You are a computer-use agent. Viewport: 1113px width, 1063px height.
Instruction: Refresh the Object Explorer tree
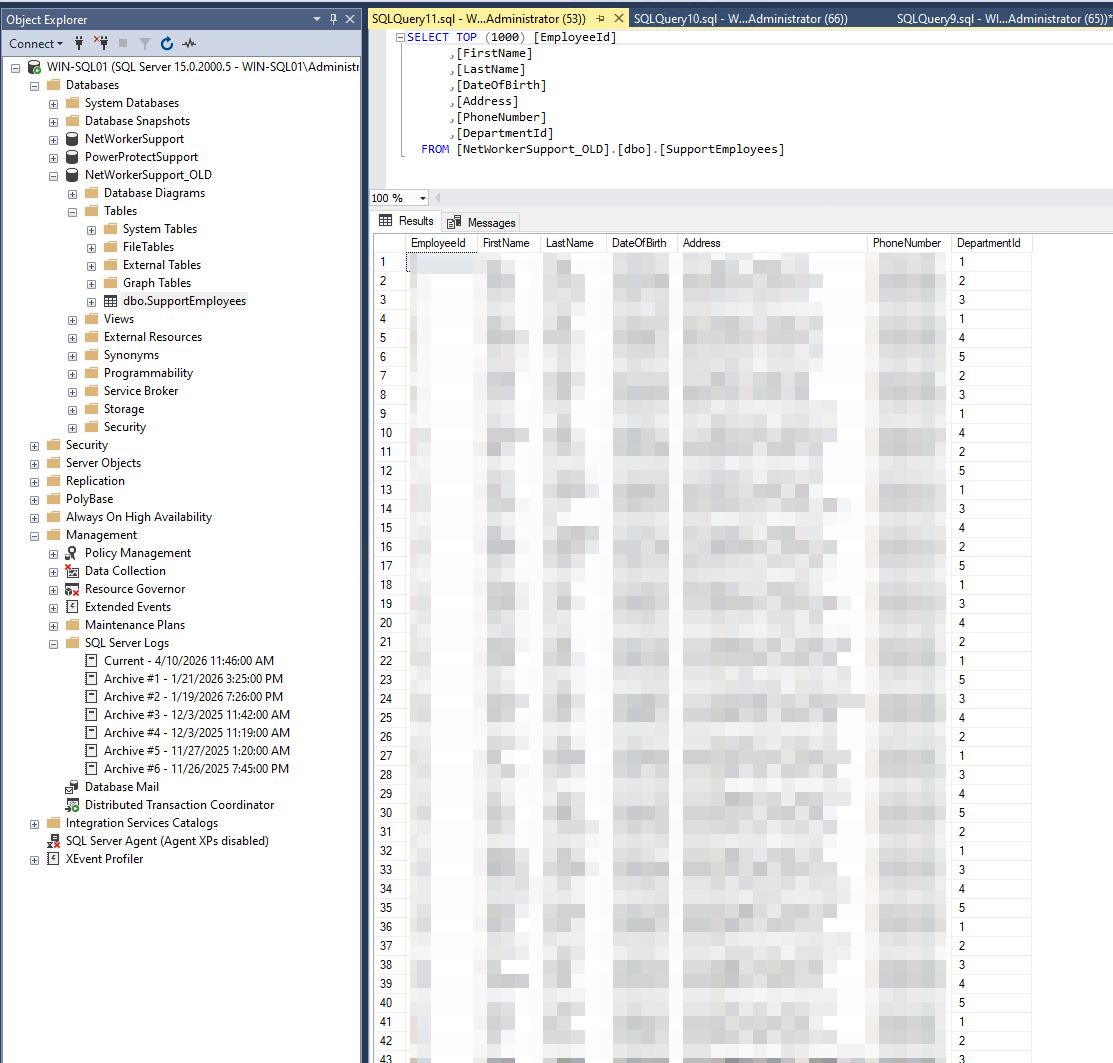[x=166, y=44]
